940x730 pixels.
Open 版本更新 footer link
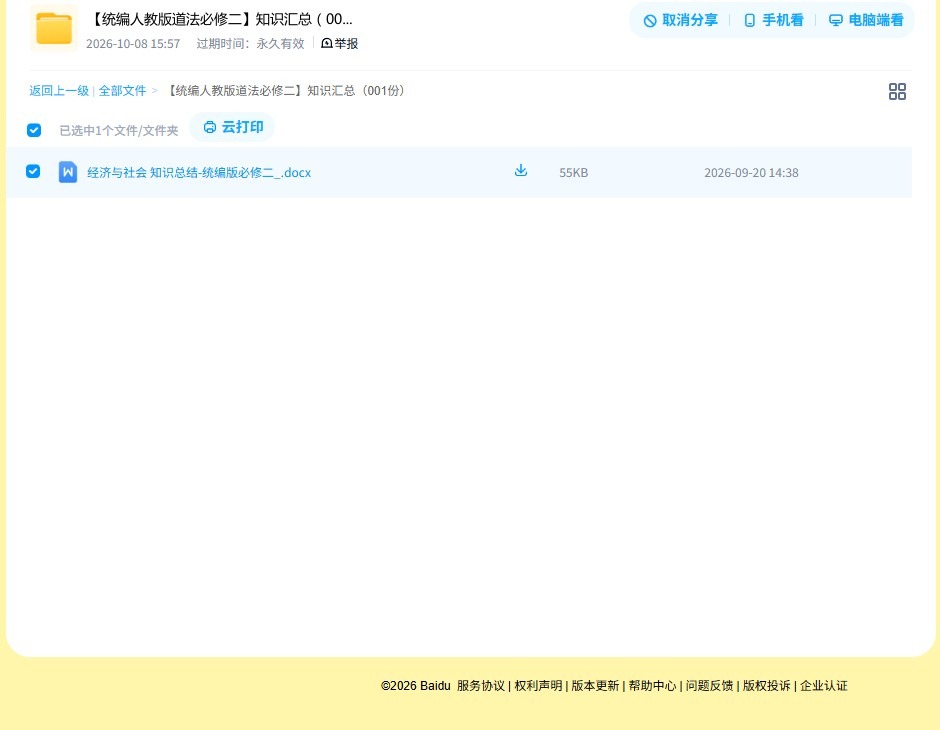[x=595, y=686]
